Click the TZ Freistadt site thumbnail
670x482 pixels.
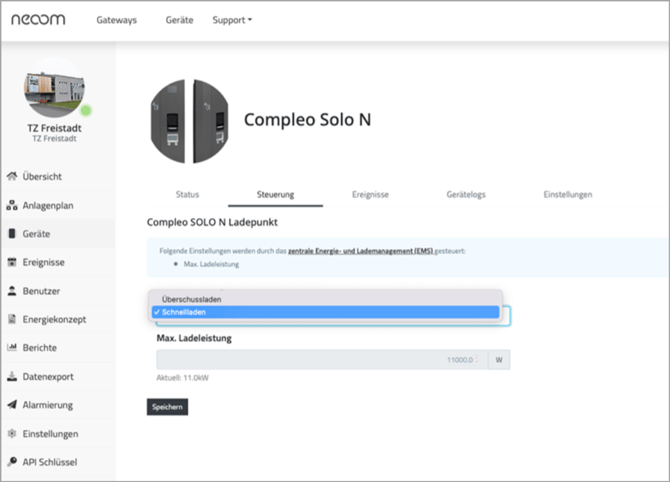coord(54,90)
